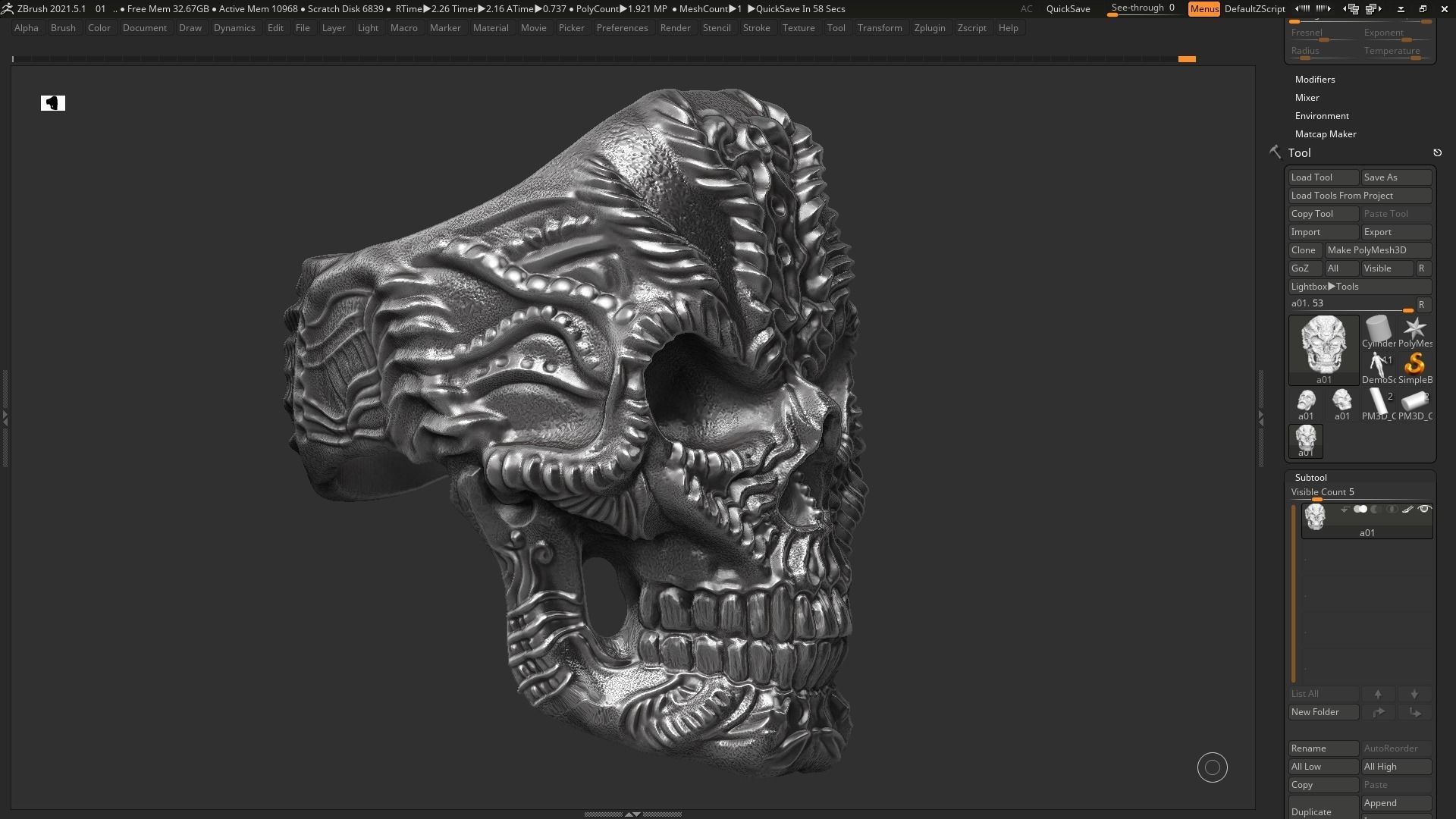Viewport: 1456px width, 819px height.
Task: Click the circular cursor indicator in canvas
Action: [1212, 767]
